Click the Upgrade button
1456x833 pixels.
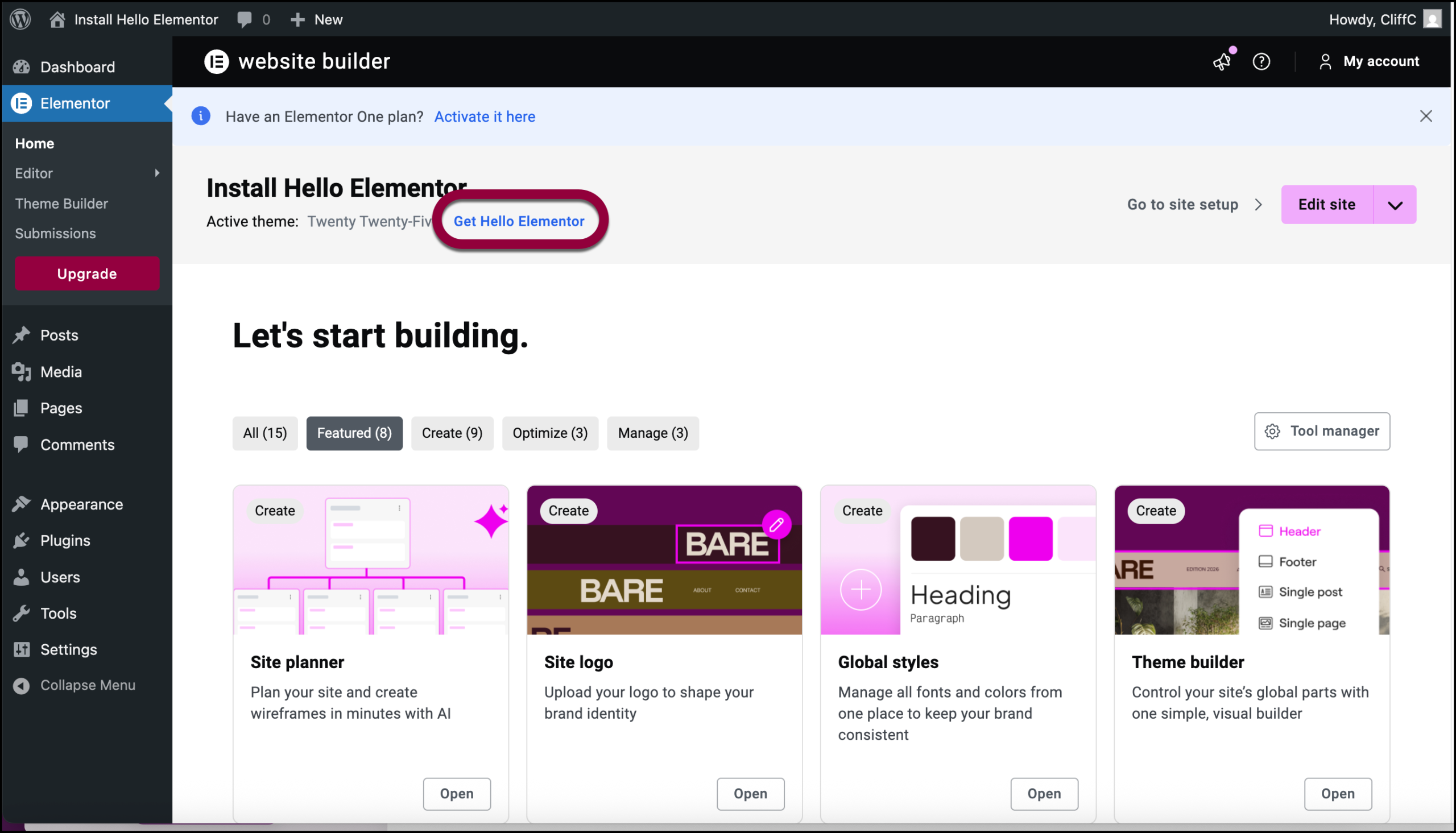(x=87, y=273)
